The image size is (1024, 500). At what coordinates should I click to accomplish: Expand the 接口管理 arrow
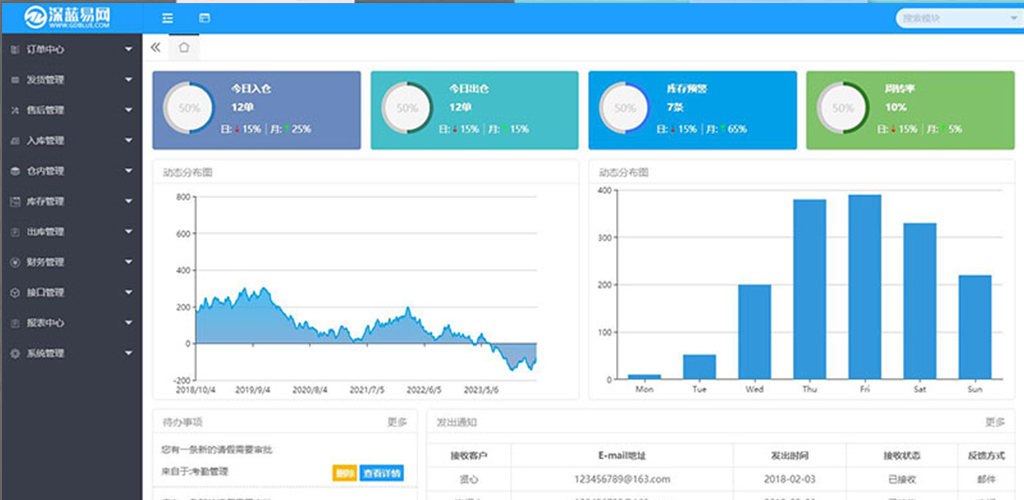[129, 292]
